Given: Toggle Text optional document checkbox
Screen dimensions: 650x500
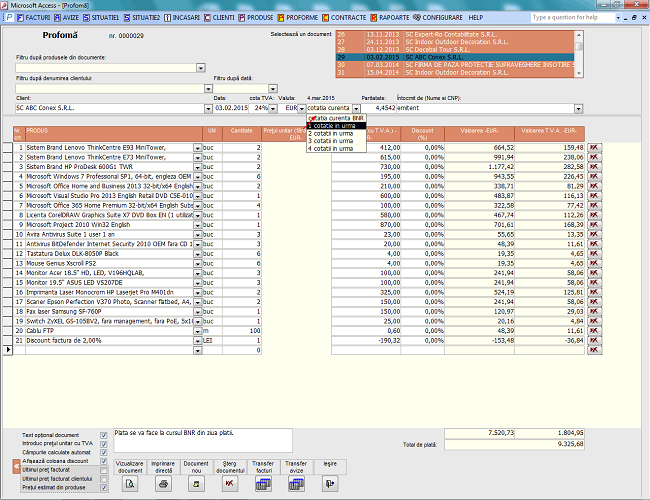Looking at the screenshot, I should [x=104, y=435].
